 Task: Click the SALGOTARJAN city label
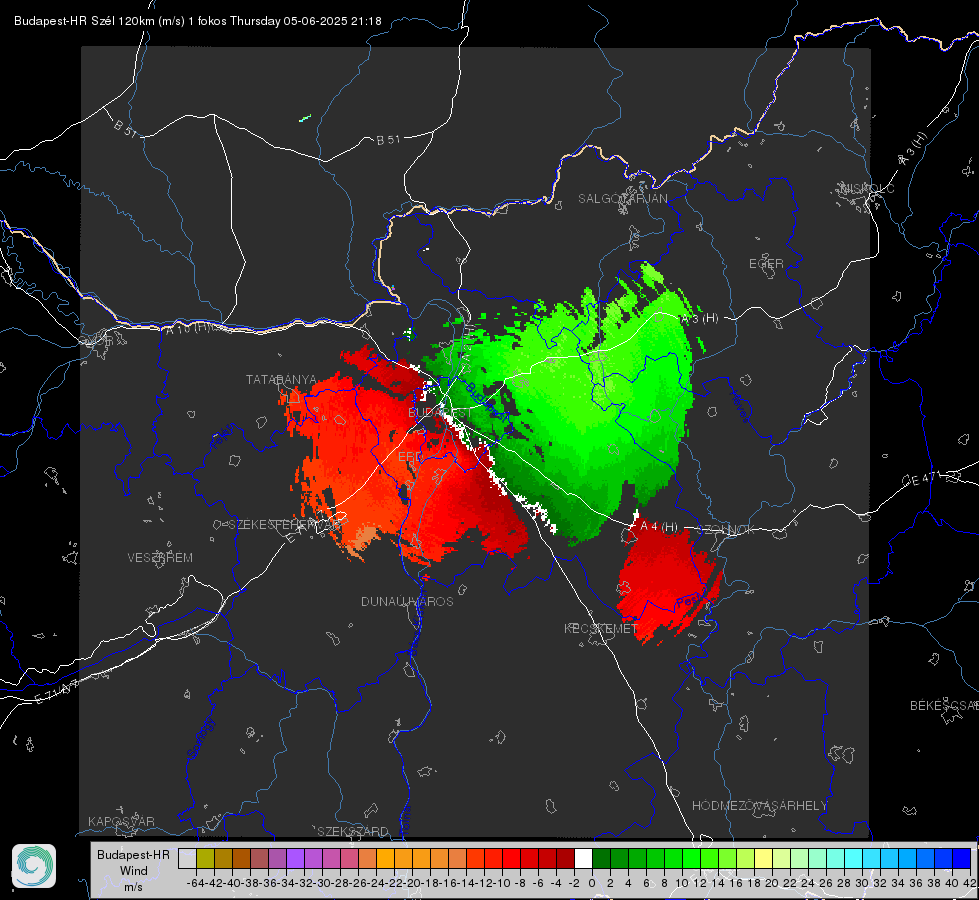[x=622, y=199]
